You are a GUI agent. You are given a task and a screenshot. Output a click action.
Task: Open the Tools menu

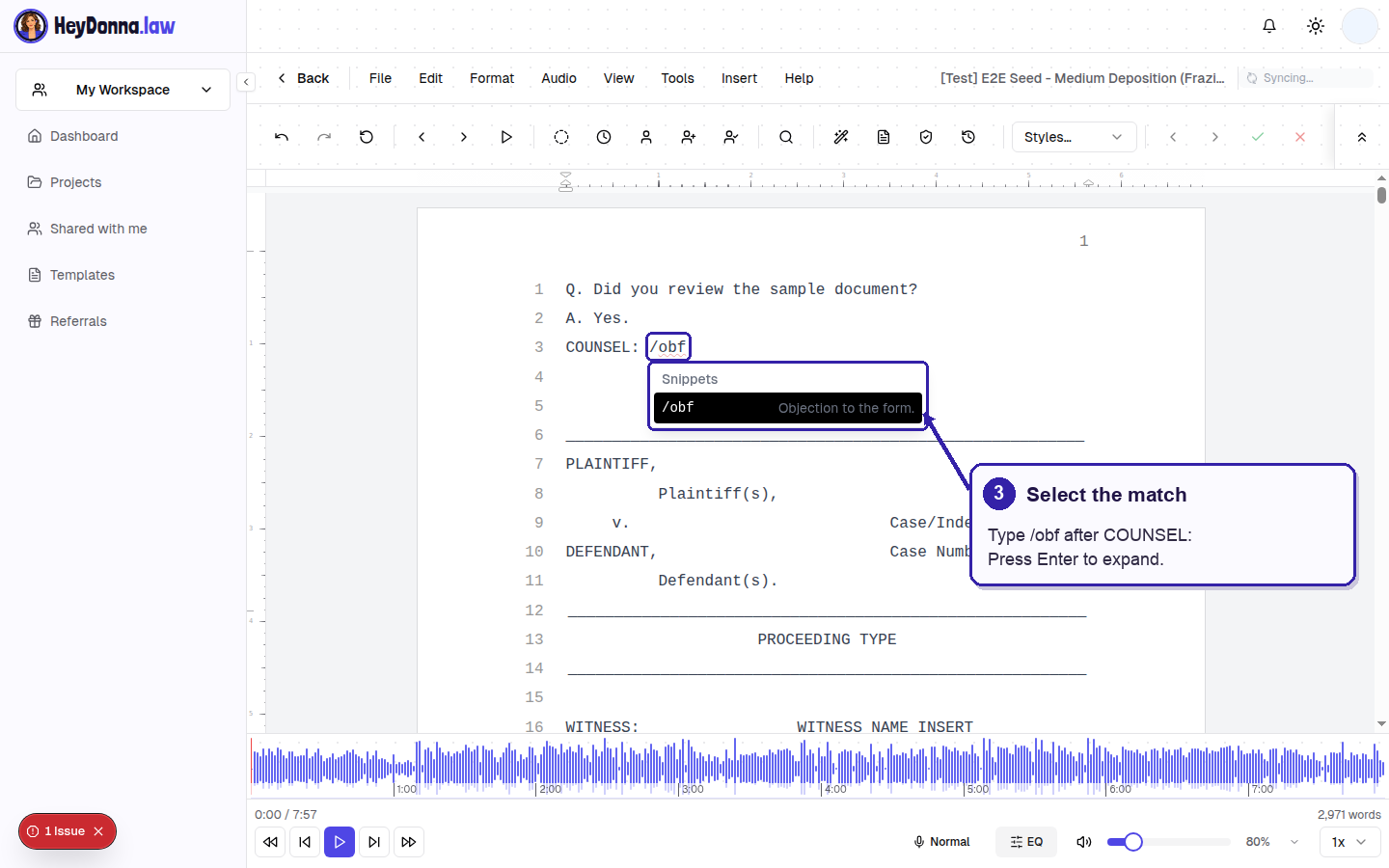(677, 78)
